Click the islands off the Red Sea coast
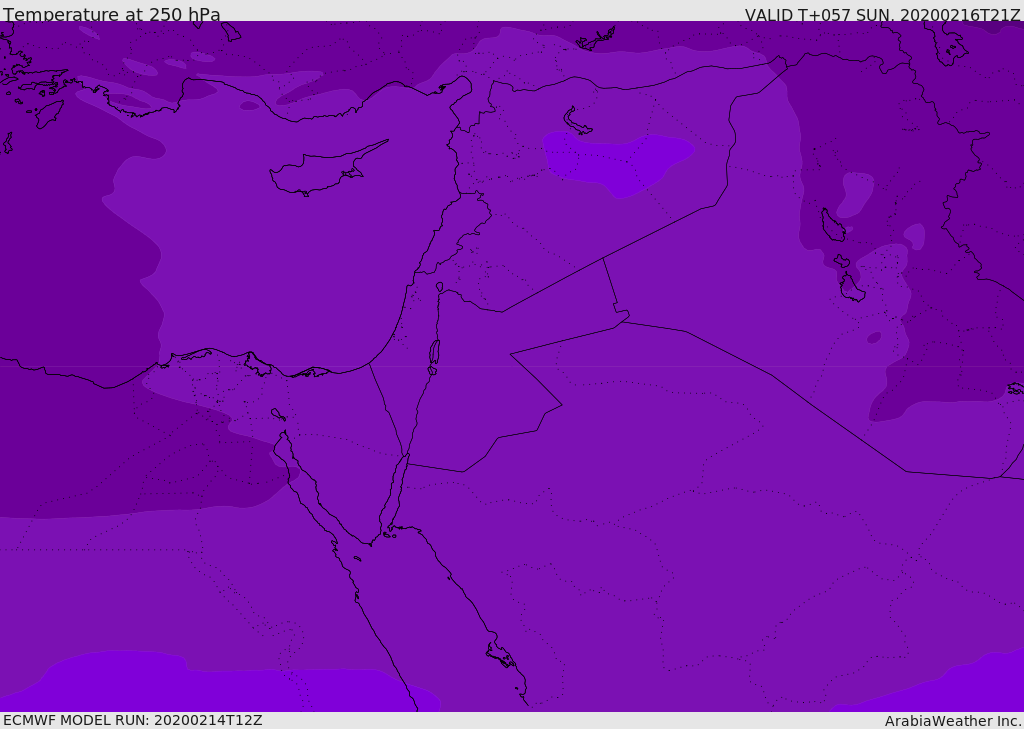This screenshot has height=729, width=1024. [x=500, y=655]
